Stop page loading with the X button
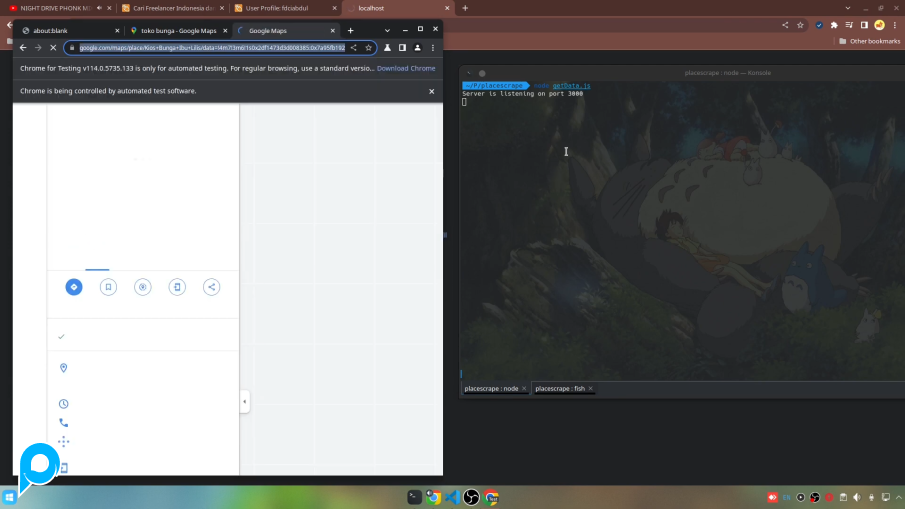Screen dimensions: 905x509 [53, 47]
